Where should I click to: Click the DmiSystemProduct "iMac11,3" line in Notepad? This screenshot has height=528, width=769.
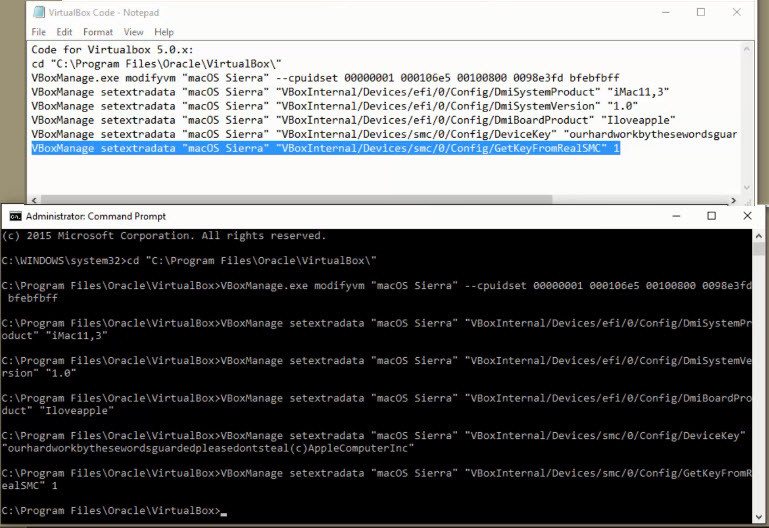click(x=350, y=92)
